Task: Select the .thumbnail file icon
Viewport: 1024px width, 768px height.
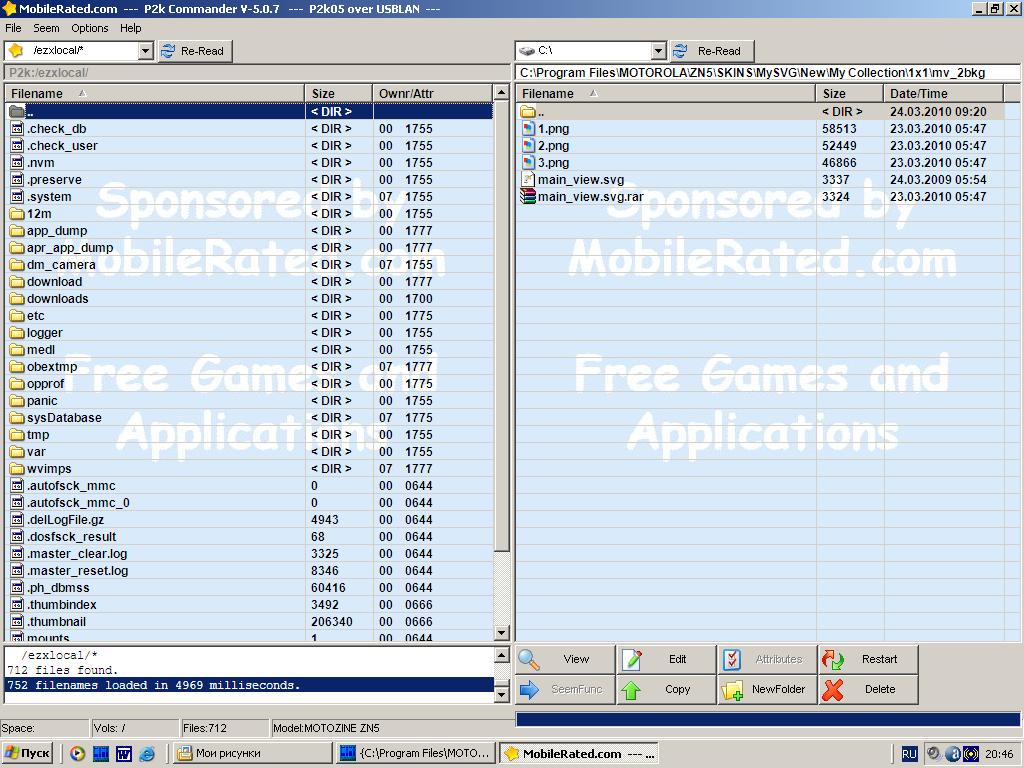Action: (x=17, y=622)
